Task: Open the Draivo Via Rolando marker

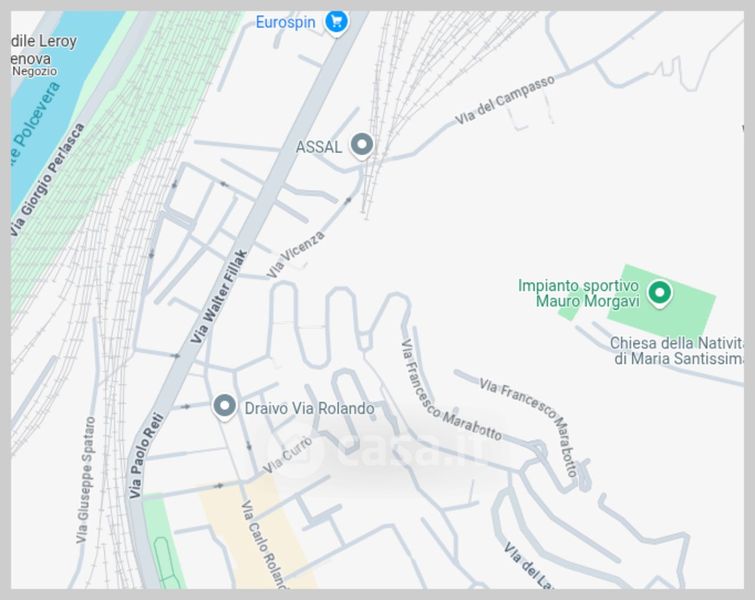Action: point(224,407)
